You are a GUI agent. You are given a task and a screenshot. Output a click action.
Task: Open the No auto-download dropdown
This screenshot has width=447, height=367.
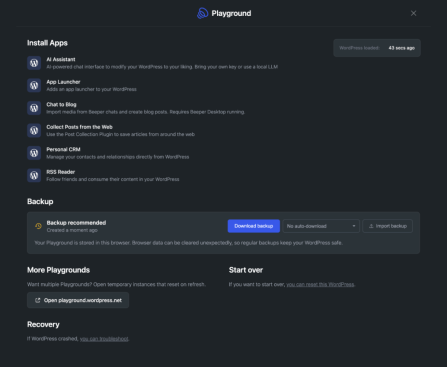coord(321,226)
